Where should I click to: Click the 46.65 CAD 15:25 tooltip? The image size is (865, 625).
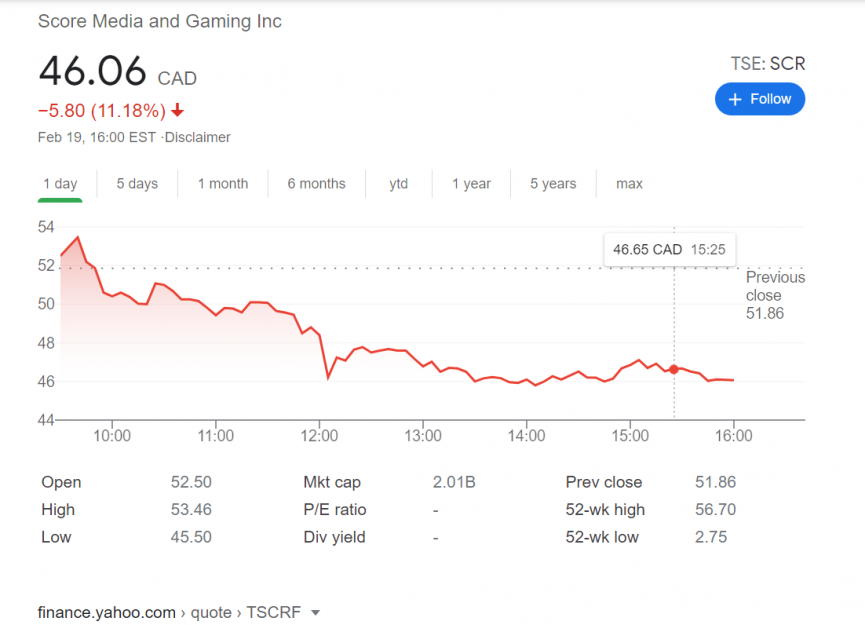pos(669,250)
